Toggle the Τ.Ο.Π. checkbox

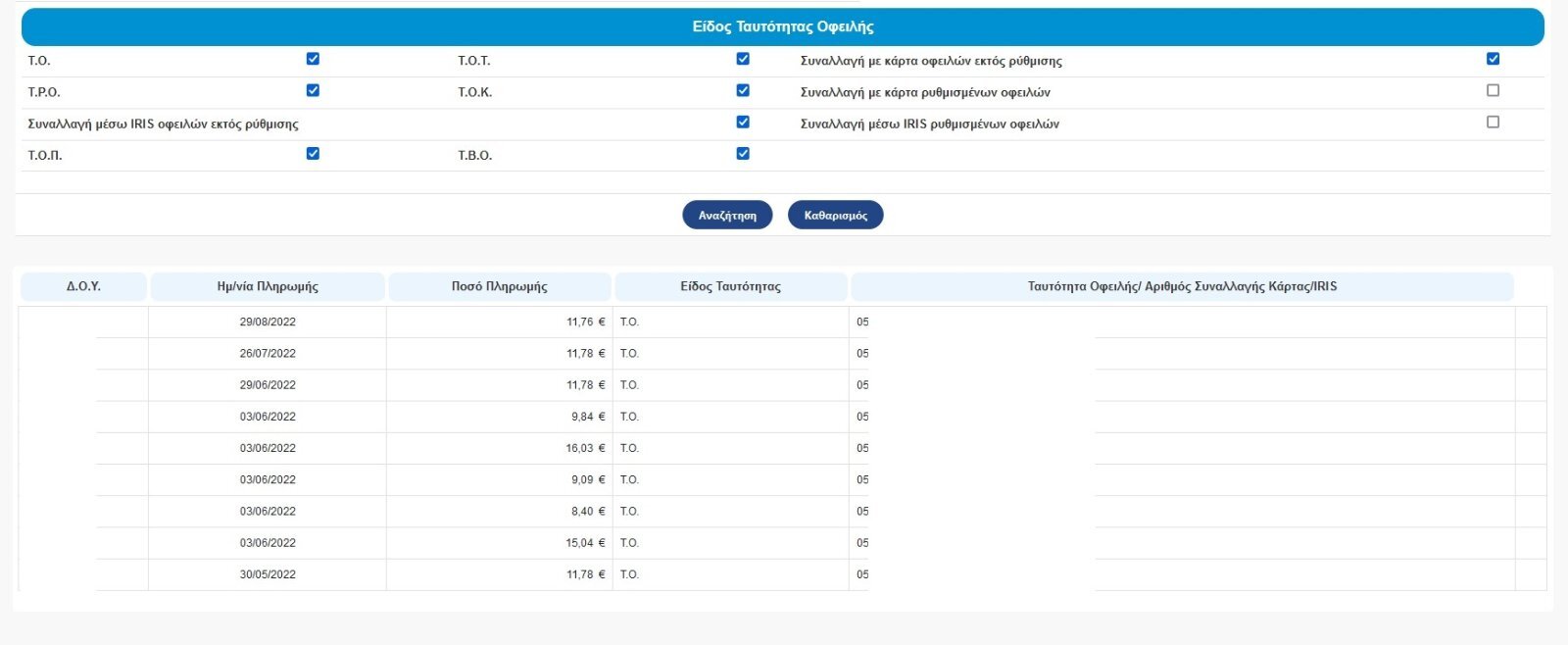313,153
